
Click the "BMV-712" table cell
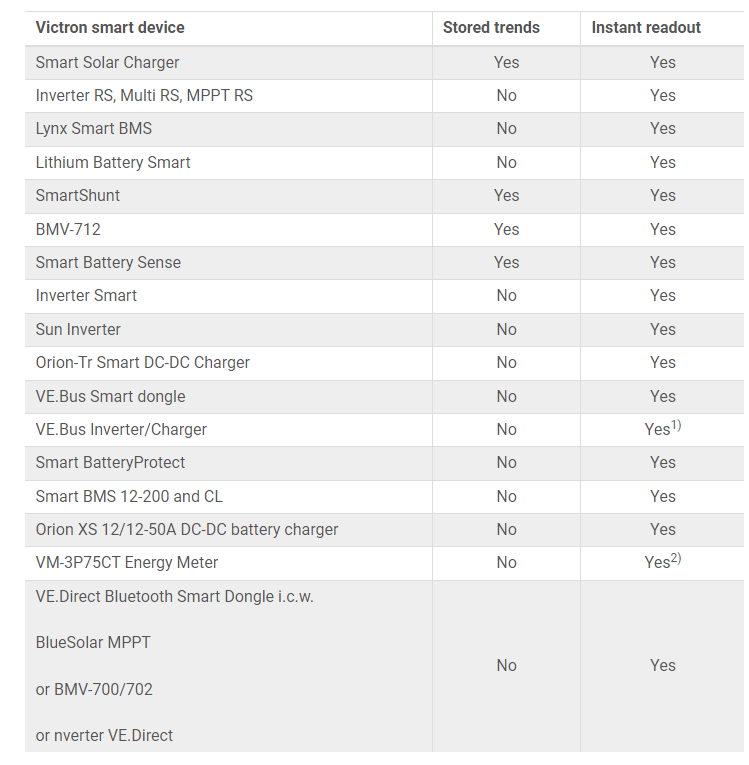tap(68, 229)
